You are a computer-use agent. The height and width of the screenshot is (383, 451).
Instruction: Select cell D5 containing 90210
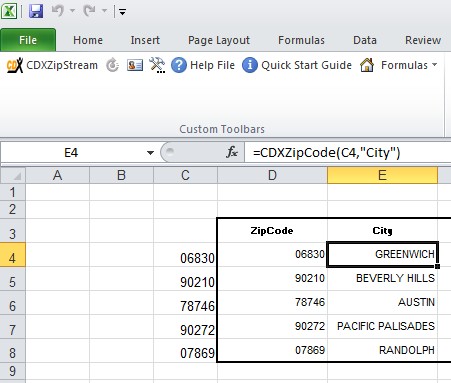click(x=272, y=279)
